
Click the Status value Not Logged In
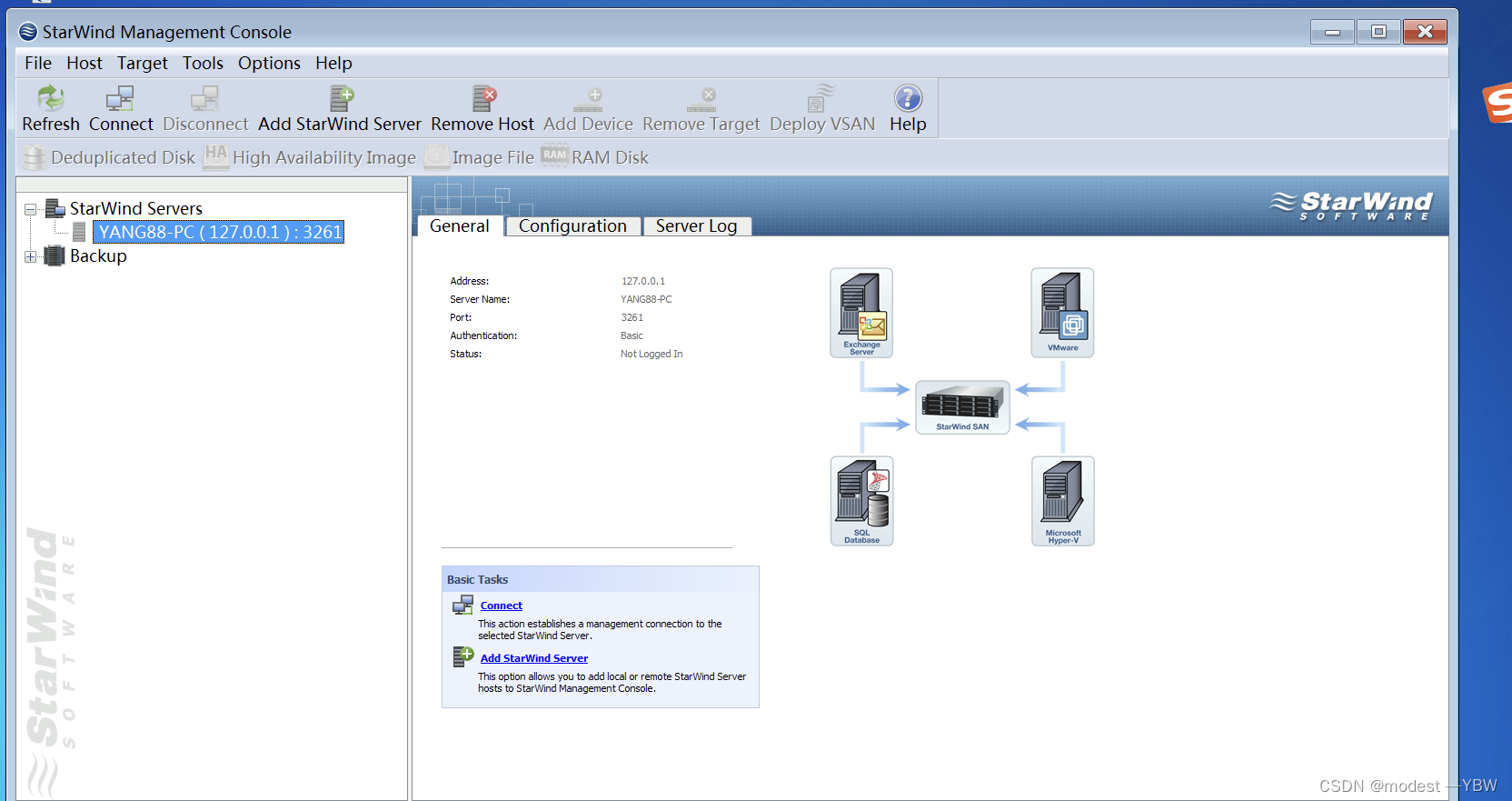point(652,354)
